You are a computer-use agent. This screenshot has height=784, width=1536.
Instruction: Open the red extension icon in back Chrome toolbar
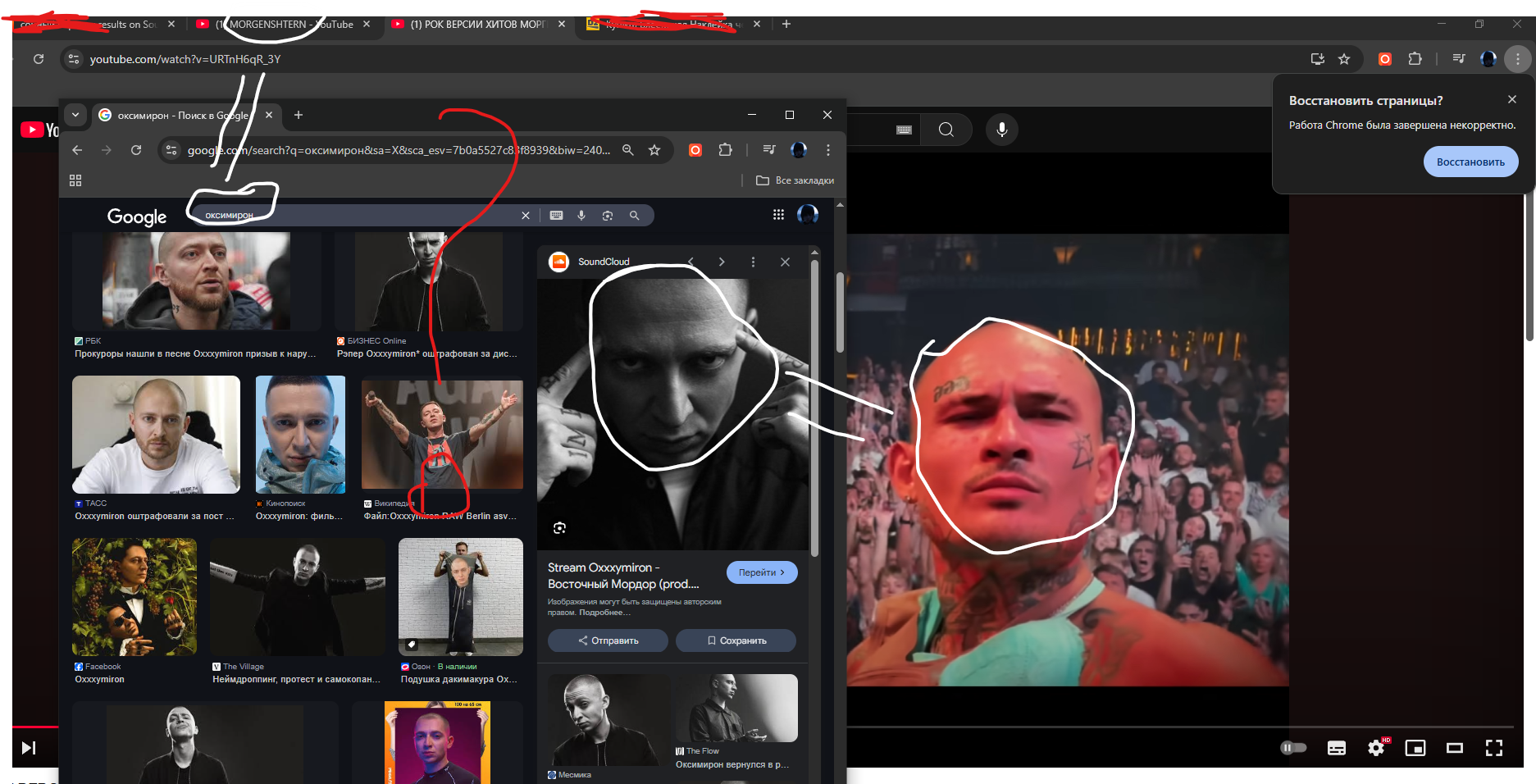[1385, 59]
